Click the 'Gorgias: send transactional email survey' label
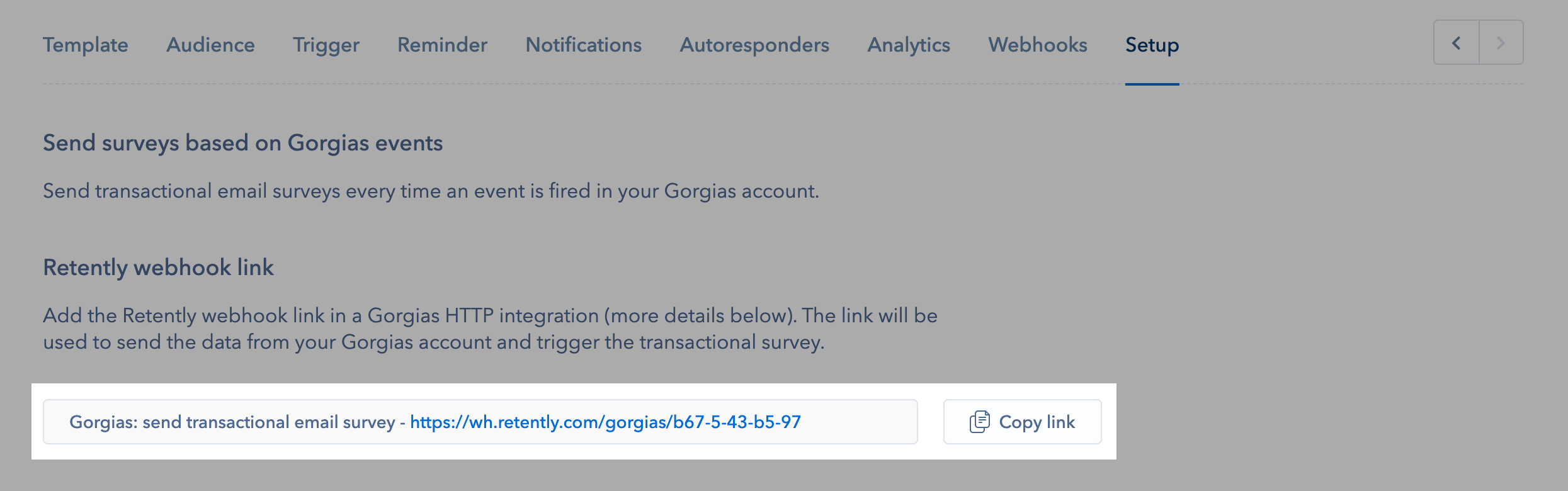This screenshot has width=1568, height=491. coord(232,422)
